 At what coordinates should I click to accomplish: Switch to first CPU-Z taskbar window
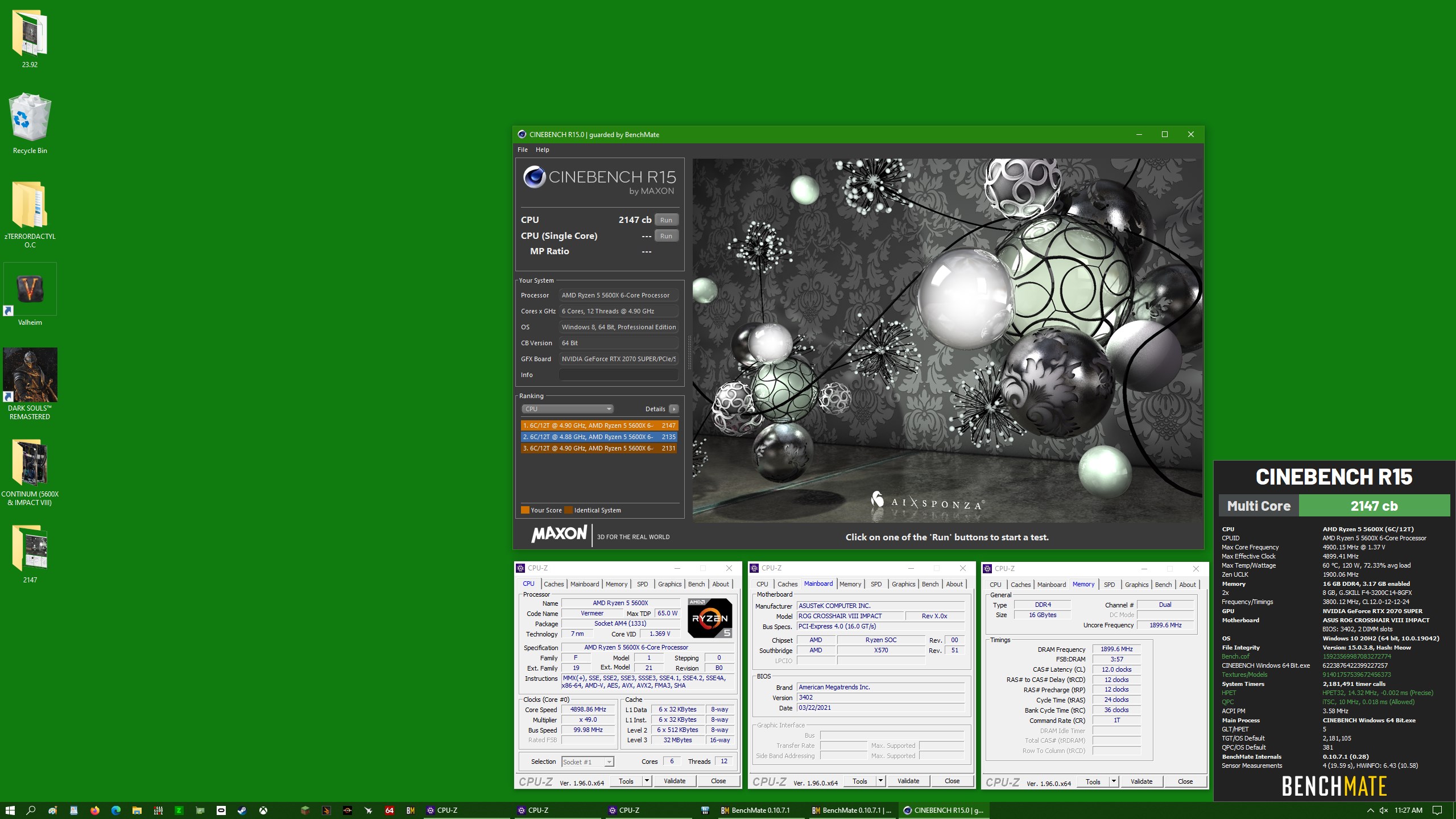point(468,810)
